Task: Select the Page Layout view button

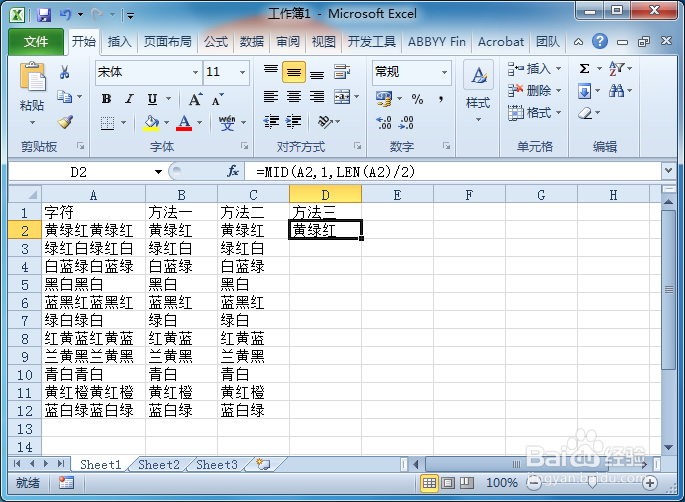Action: pyautogui.click(x=448, y=483)
